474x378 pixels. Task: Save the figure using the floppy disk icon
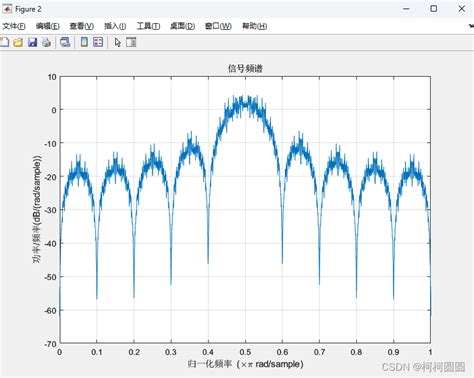coord(32,42)
